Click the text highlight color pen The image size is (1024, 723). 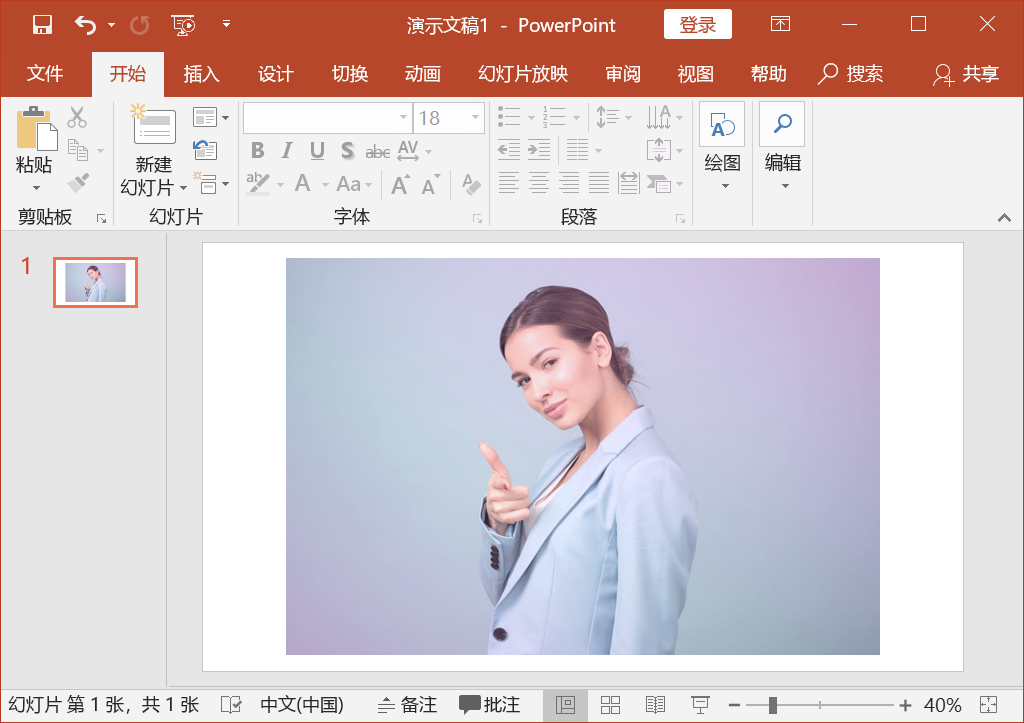tap(258, 184)
